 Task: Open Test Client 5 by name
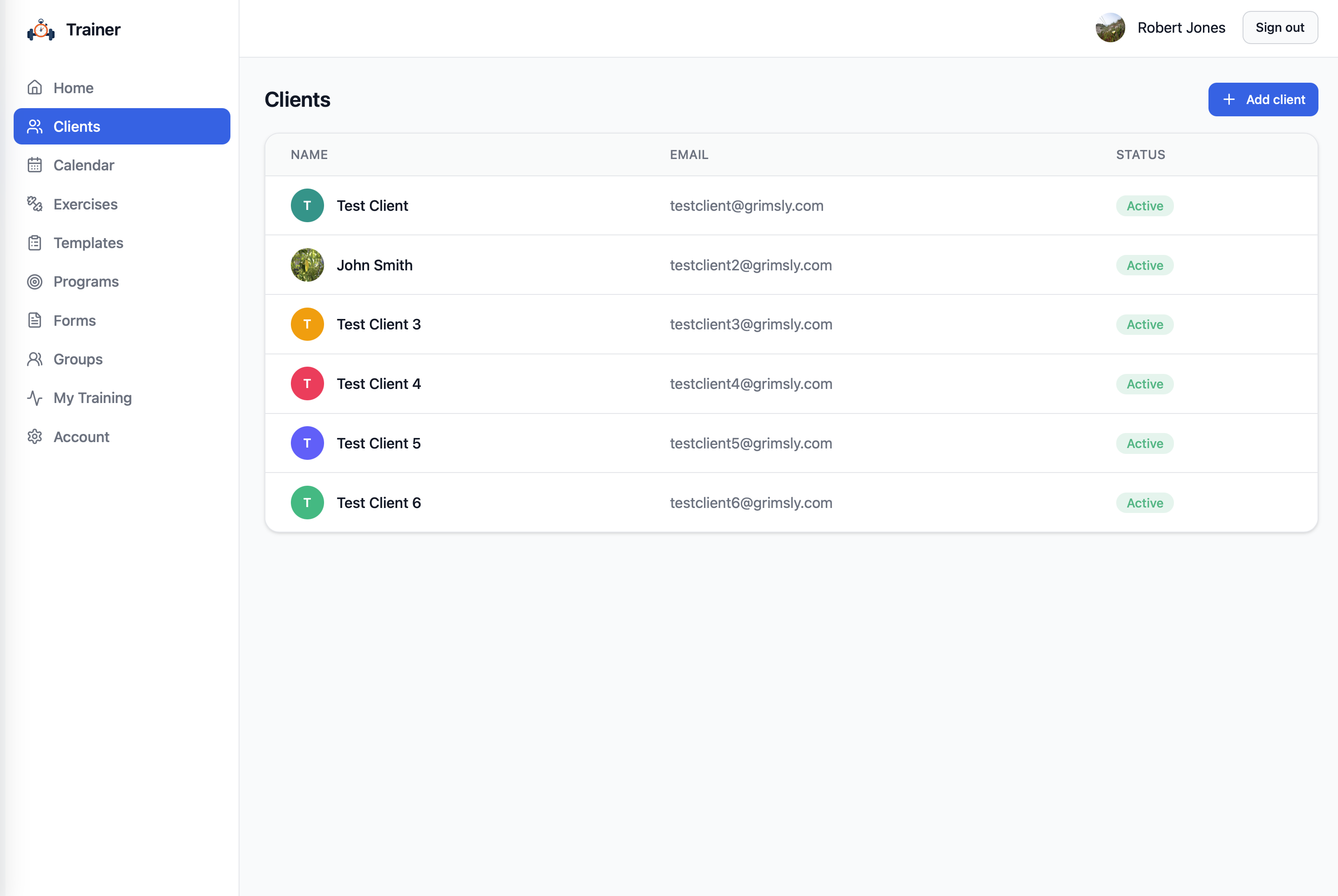tap(379, 443)
